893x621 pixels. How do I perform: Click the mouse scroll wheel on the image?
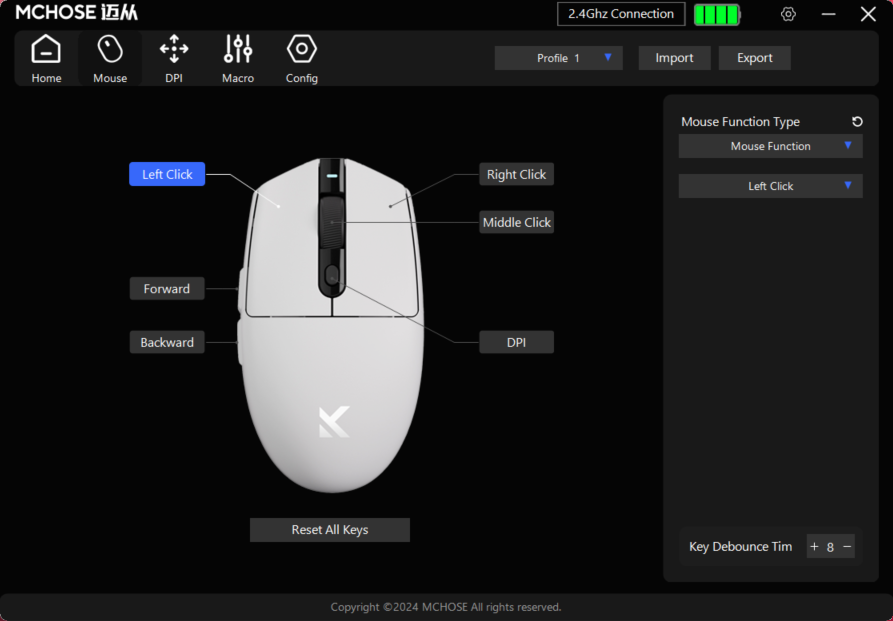point(331,222)
